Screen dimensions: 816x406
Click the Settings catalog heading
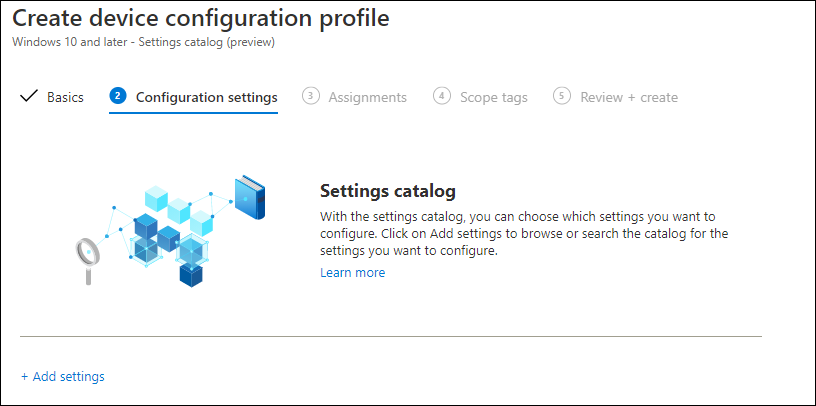388,191
